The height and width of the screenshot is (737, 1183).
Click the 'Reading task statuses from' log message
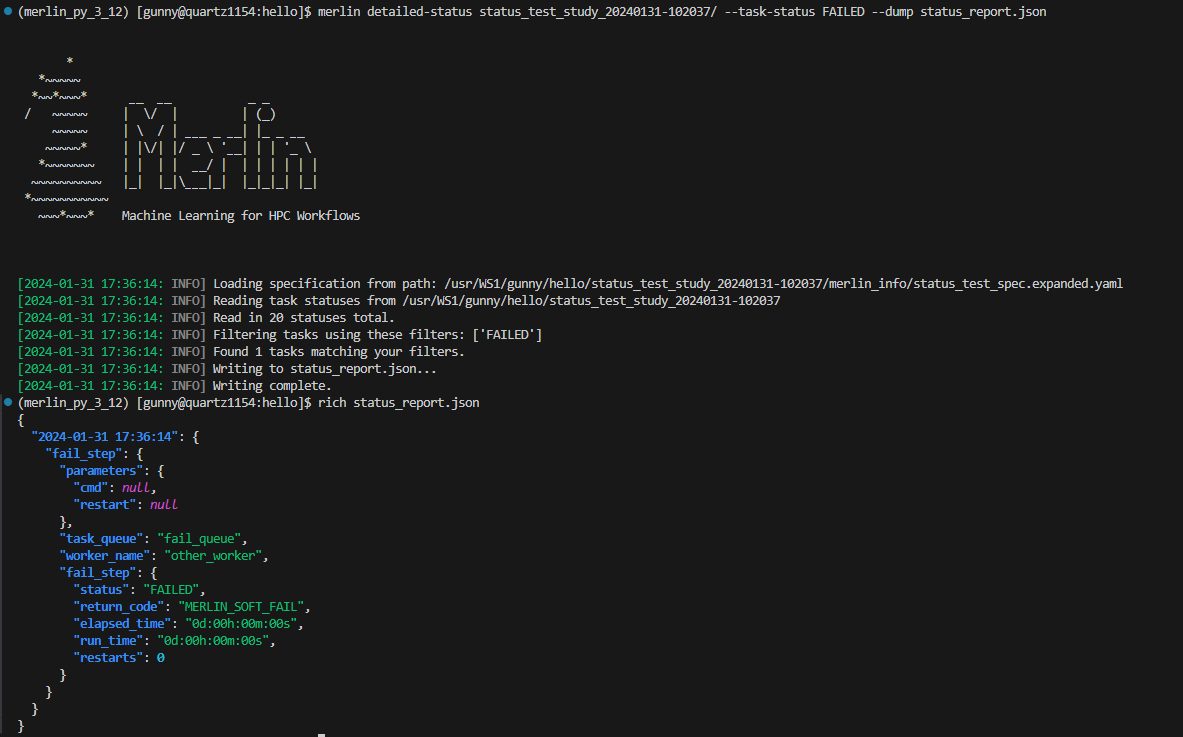point(304,301)
